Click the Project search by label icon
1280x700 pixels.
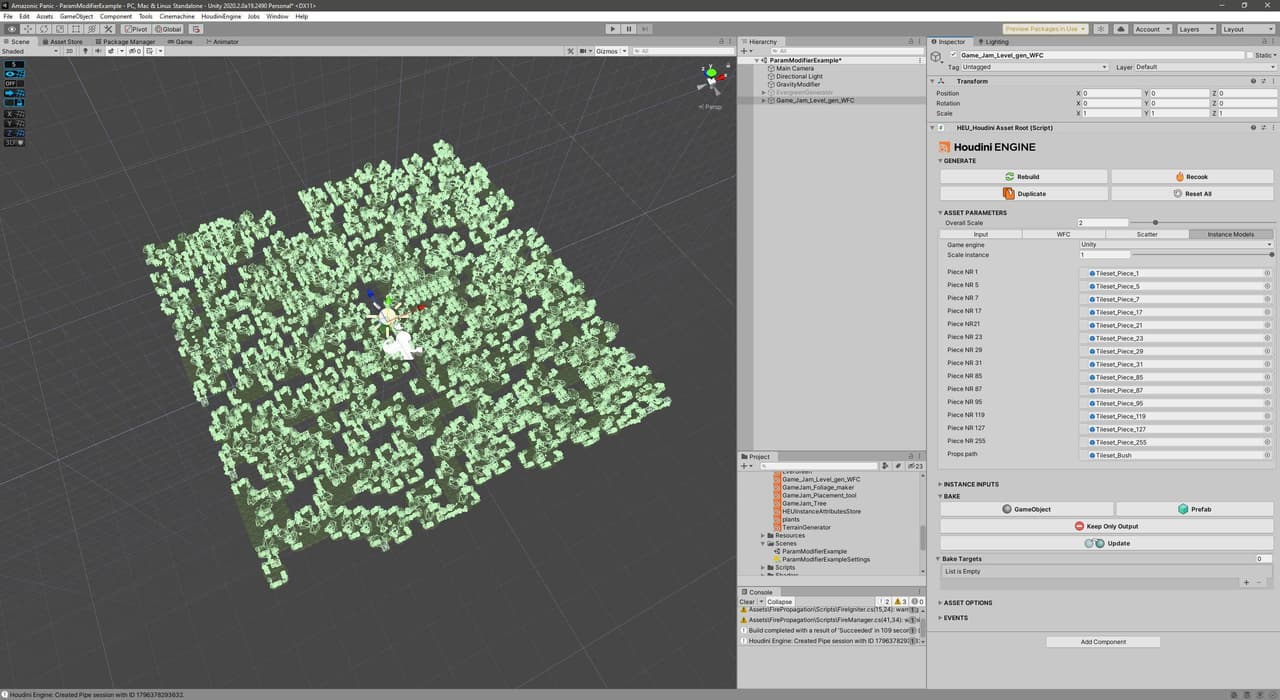[896, 466]
